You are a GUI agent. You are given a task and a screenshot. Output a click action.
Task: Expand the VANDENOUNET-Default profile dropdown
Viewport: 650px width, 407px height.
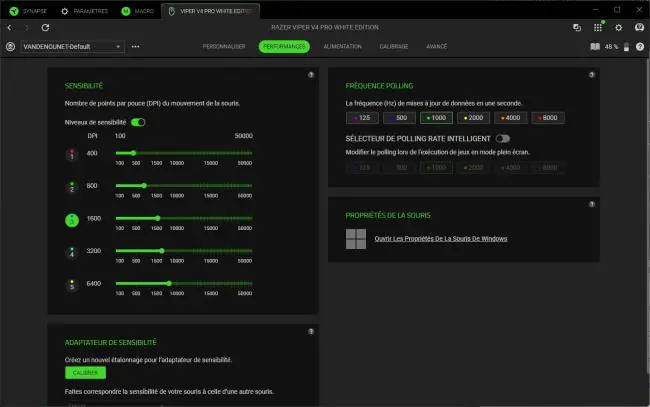pos(72,47)
